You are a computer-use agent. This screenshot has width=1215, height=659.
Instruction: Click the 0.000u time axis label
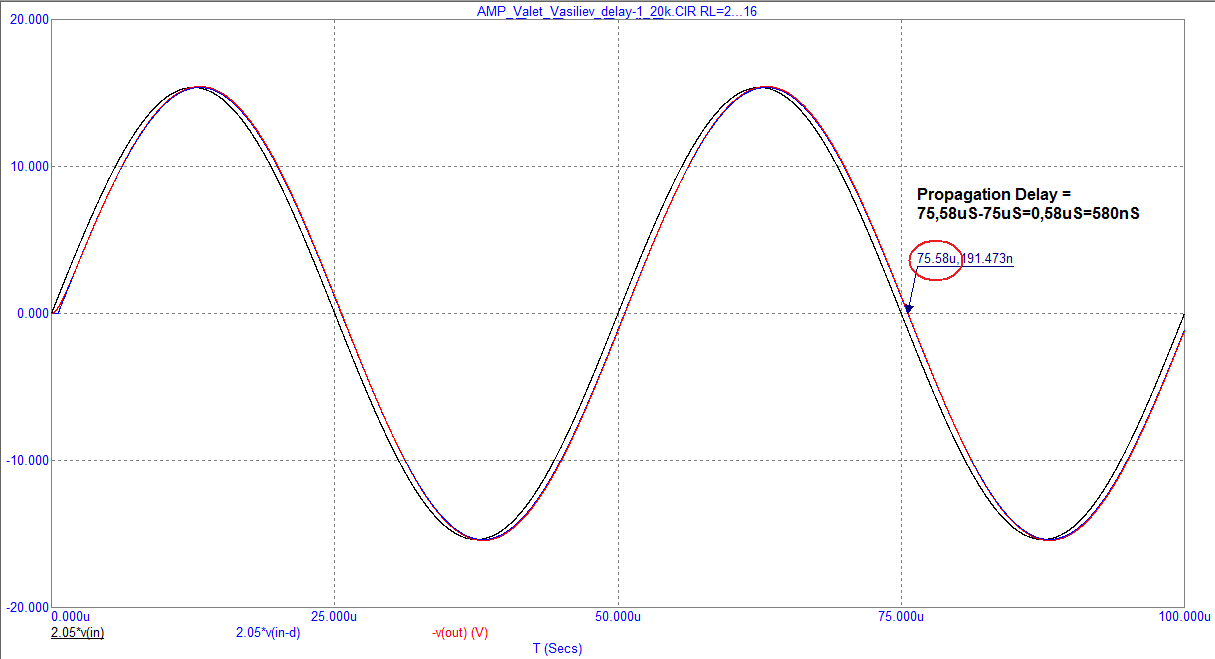point(70,619)
